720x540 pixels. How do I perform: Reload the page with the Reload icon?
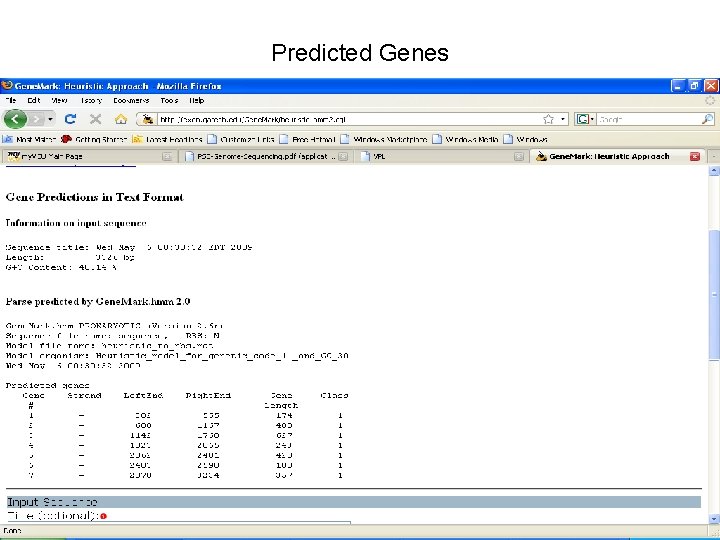[x=70, y=119]
